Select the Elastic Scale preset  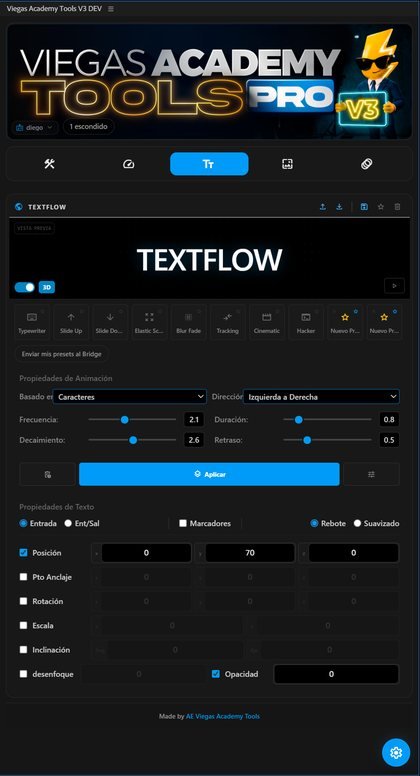coord(149,322)
